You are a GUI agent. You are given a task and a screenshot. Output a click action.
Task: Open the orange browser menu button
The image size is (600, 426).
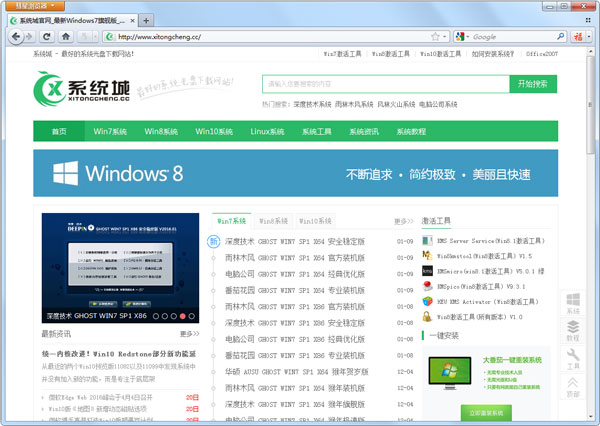click(35, 5)
